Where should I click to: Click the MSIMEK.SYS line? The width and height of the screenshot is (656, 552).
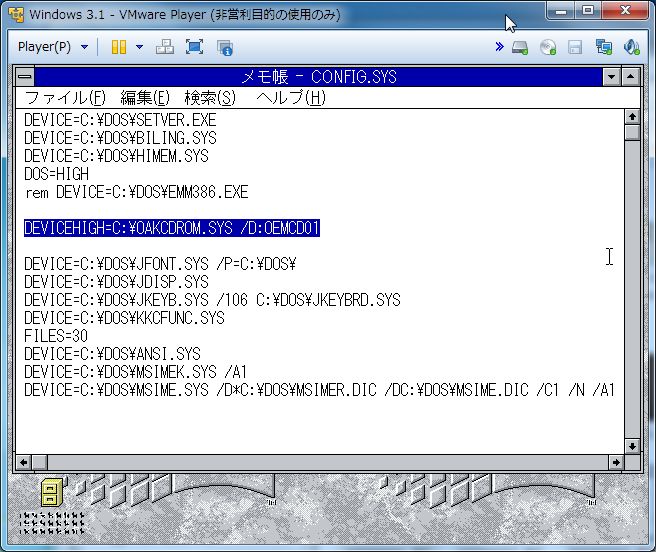tap(136, 372)
